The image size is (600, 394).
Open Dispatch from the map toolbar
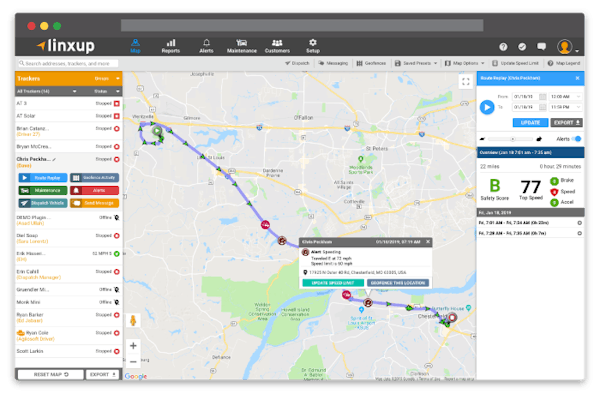297,63
